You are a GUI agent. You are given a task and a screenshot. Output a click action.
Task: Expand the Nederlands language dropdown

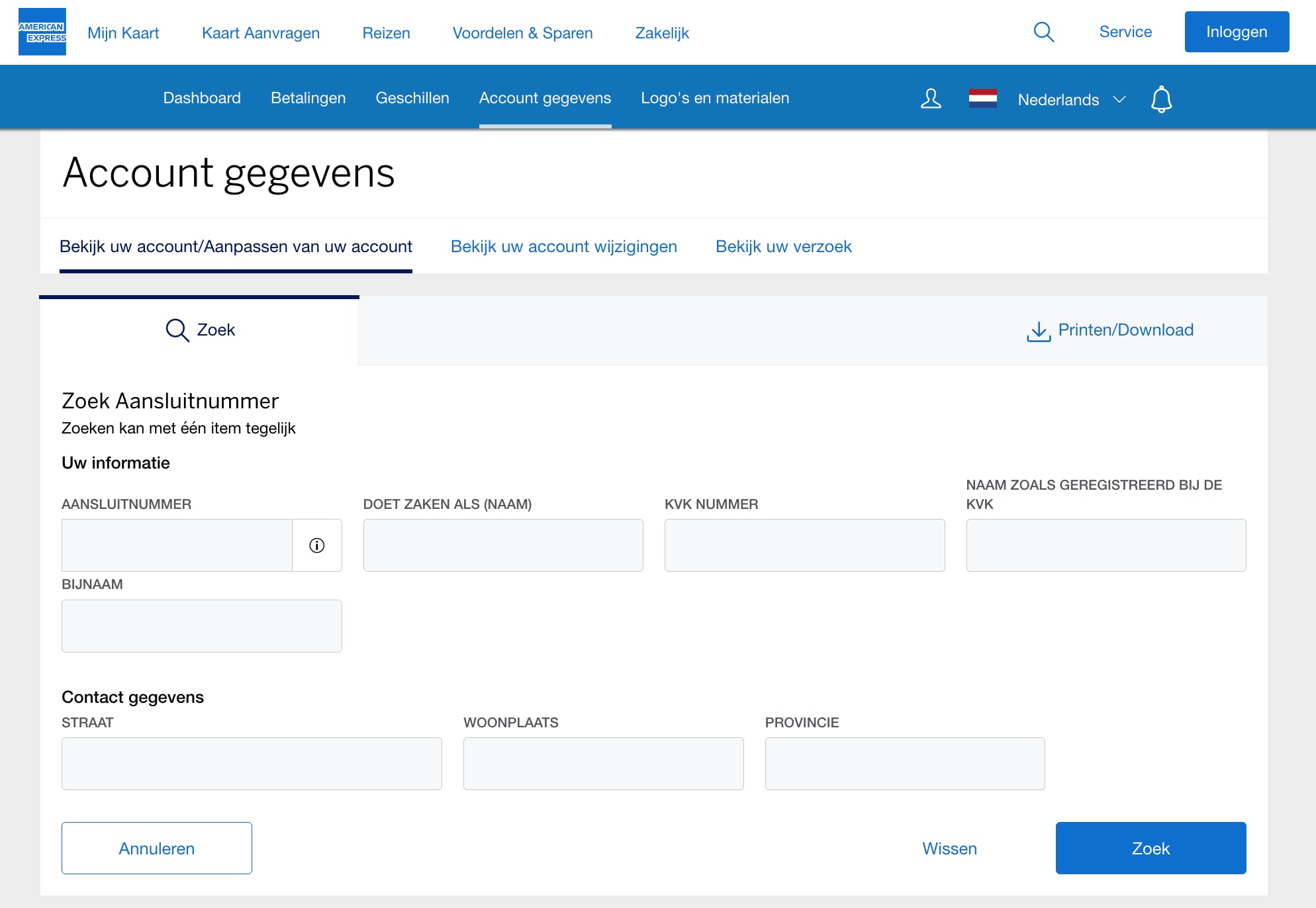tap(1070, 99)
